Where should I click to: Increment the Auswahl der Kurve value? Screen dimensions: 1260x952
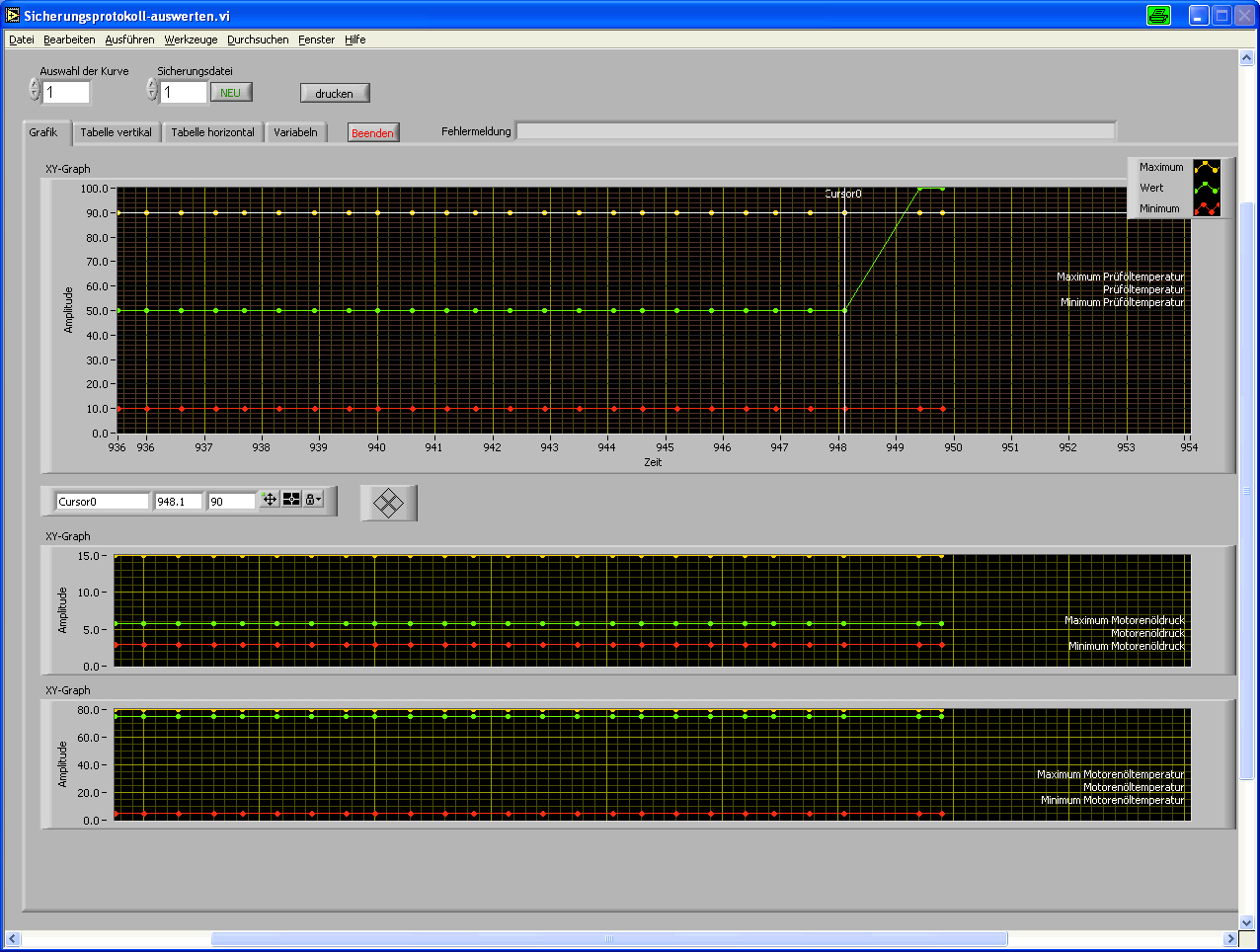tap(35, 86)
